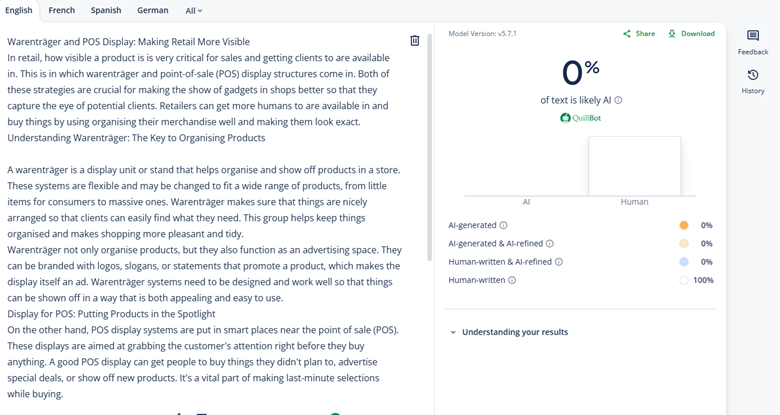Open the All languages dropdown
Screen dimensions: 780x415
point(194,11)
